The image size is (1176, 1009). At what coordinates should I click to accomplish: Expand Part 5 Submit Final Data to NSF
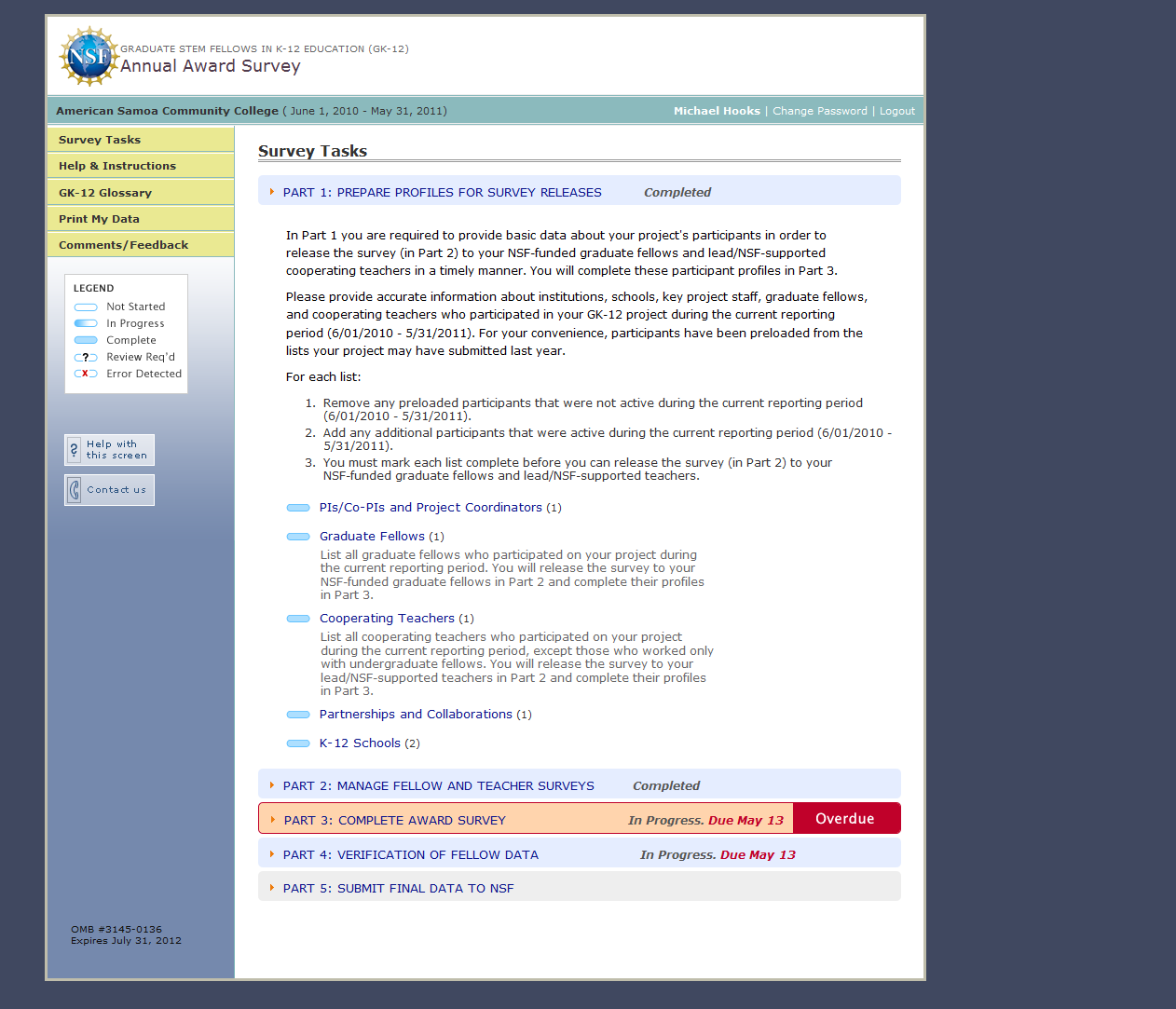click(272, 888)
